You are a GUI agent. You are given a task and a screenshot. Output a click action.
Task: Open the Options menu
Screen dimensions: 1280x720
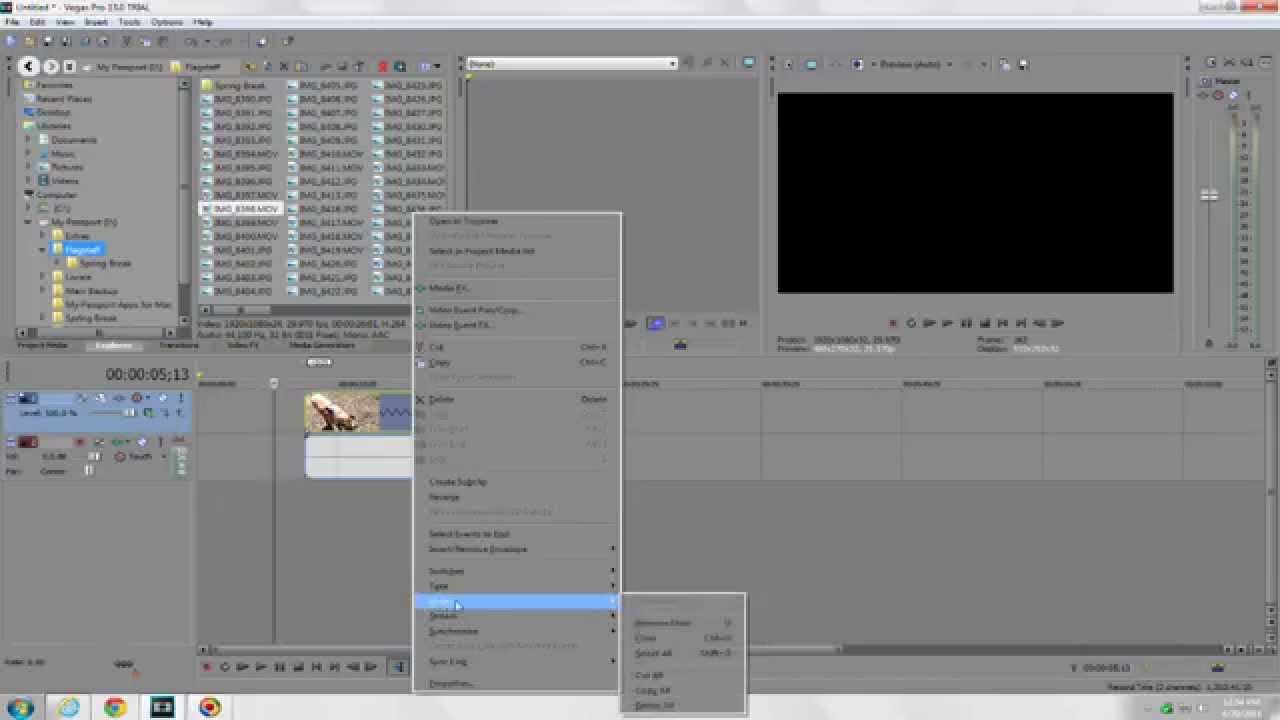coord(167,22)
